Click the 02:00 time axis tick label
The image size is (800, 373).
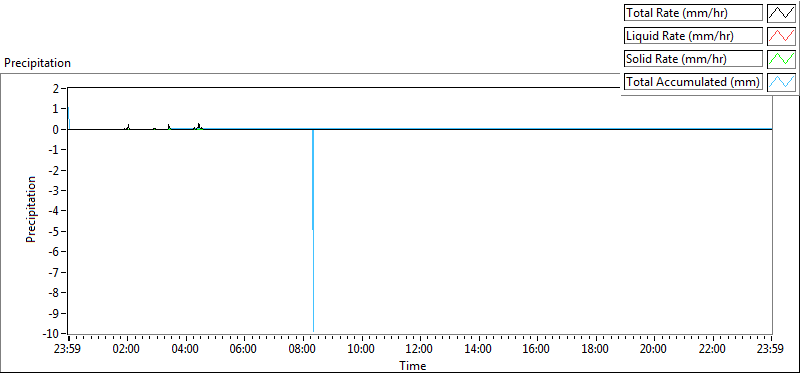pyautogui.click(x=126, y=350)
